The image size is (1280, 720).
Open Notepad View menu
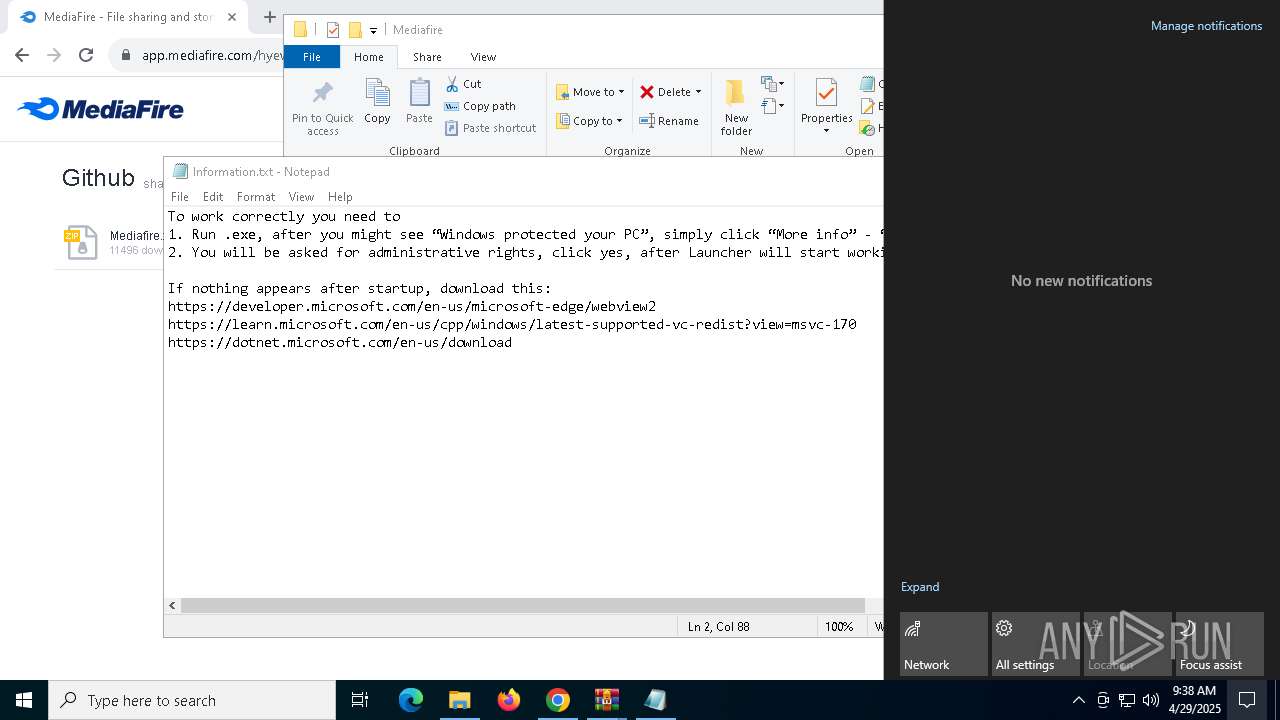301,197
